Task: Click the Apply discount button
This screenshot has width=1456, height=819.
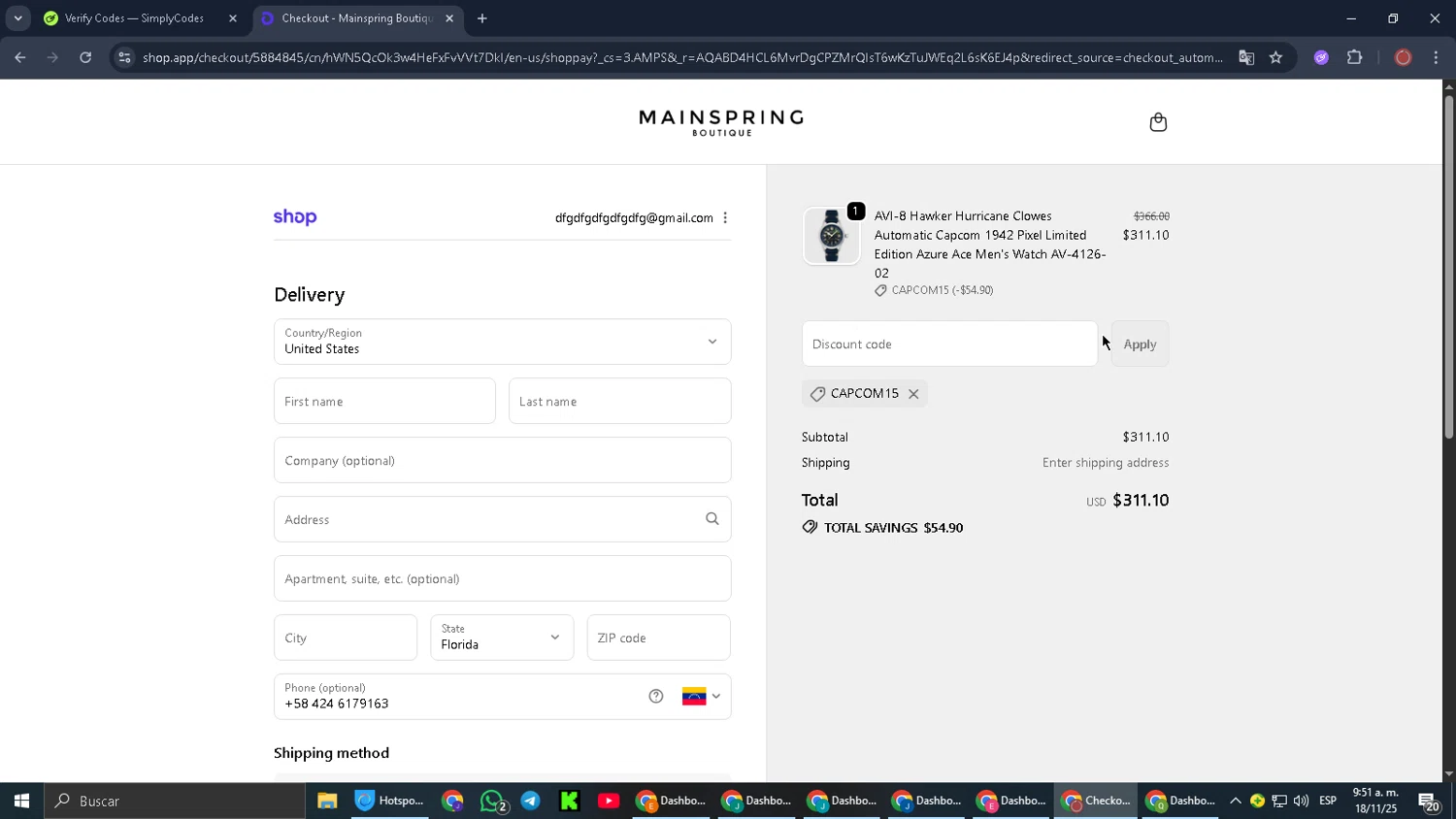Action: coord(1140,344)
